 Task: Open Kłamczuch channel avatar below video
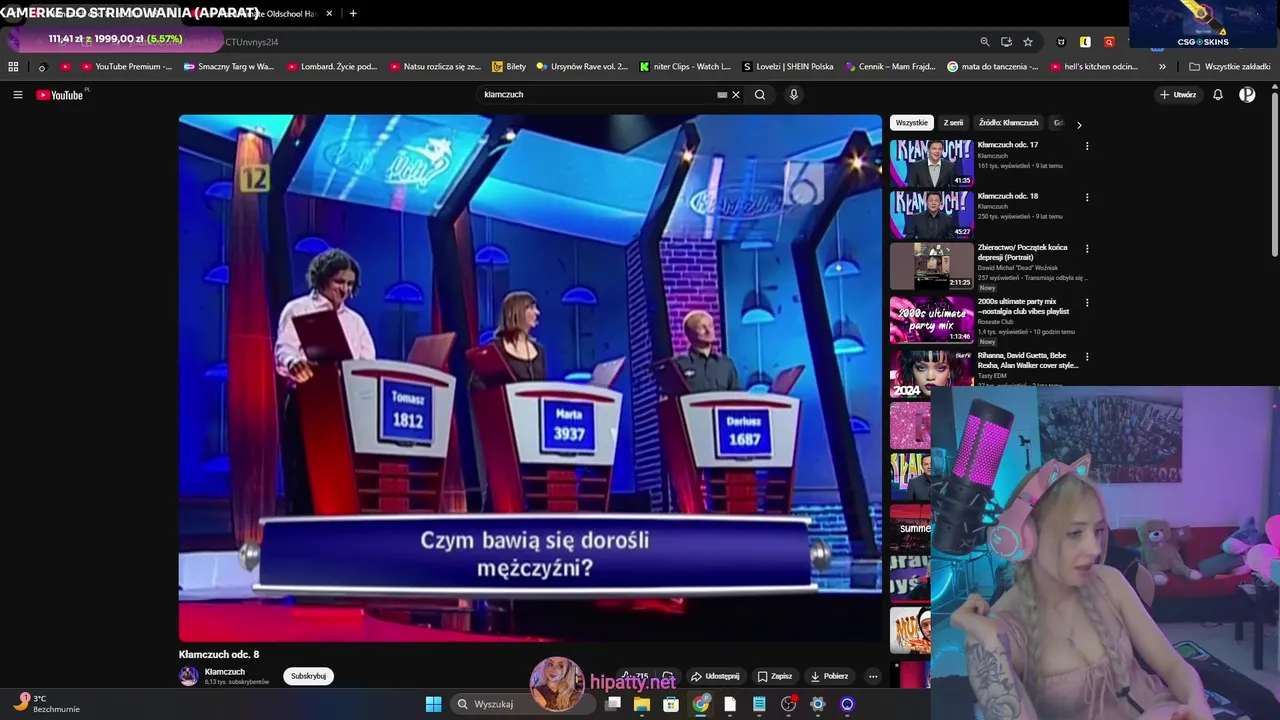(x=188, y=676)
